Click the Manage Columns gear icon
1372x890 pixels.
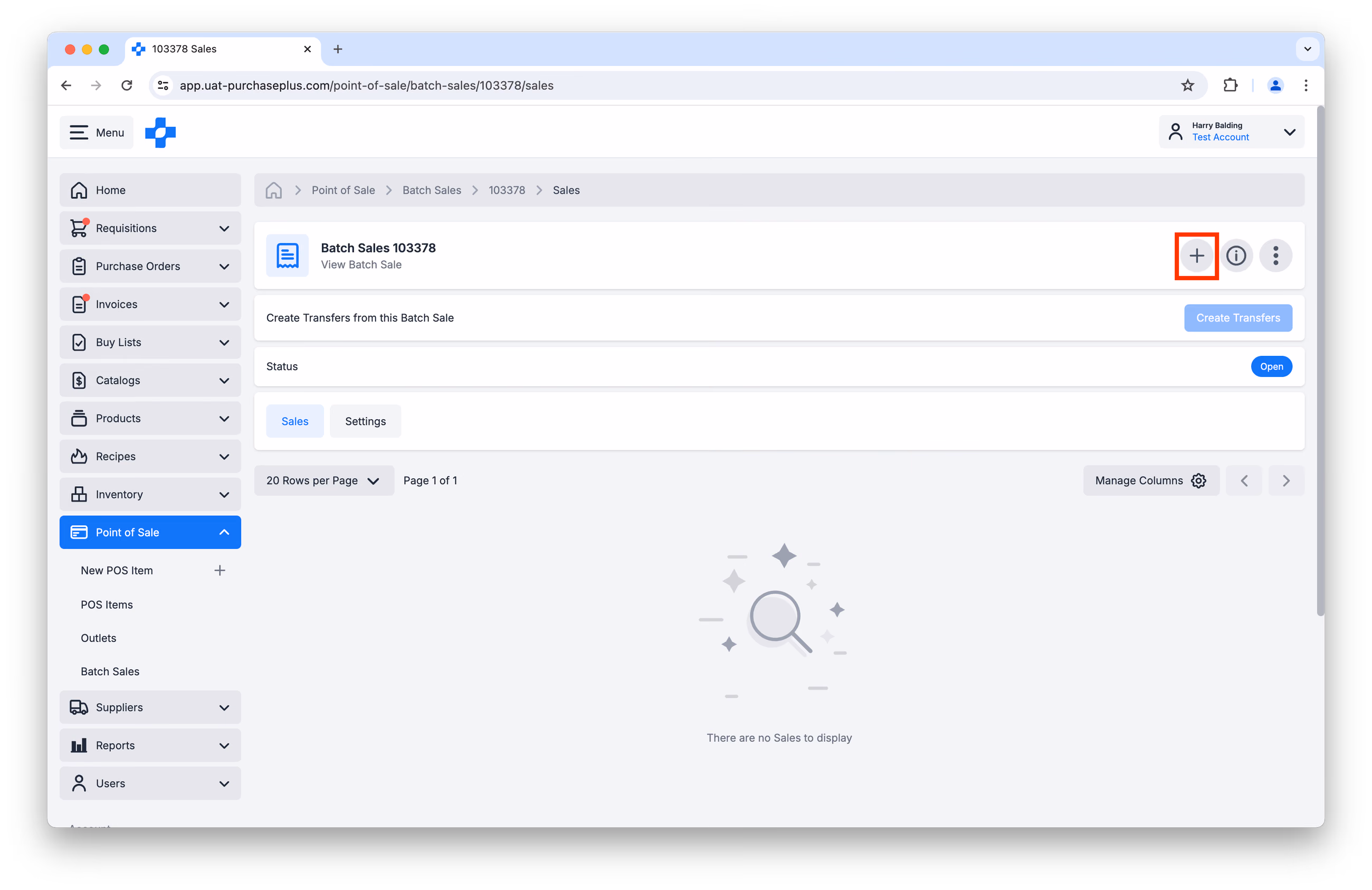coord(1198,480)
